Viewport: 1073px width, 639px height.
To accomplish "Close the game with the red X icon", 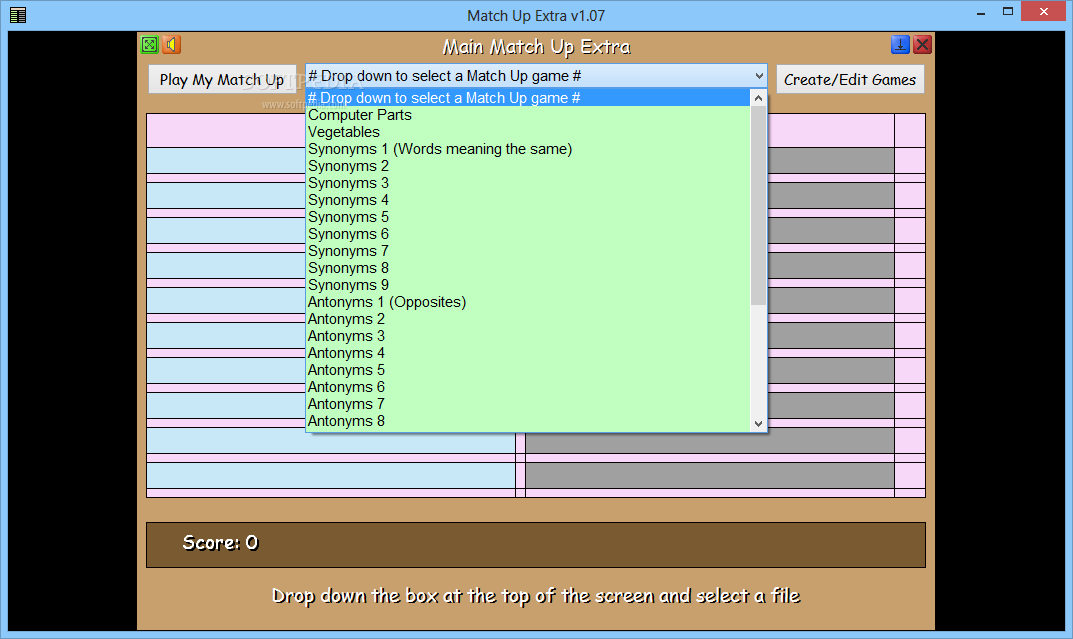I will pos(922,45).
